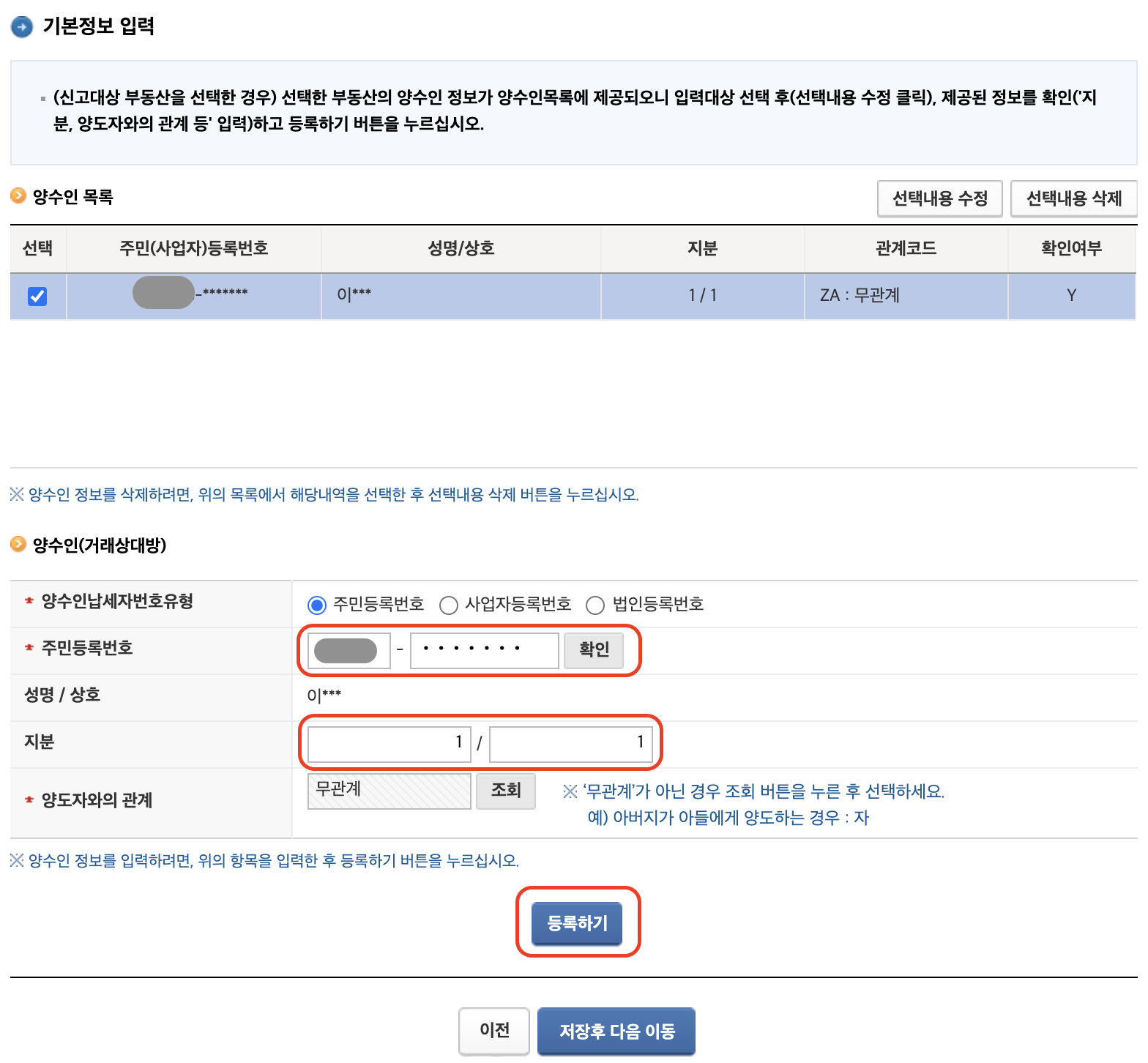Focus the 지분 numerator input field

point(389,744)
